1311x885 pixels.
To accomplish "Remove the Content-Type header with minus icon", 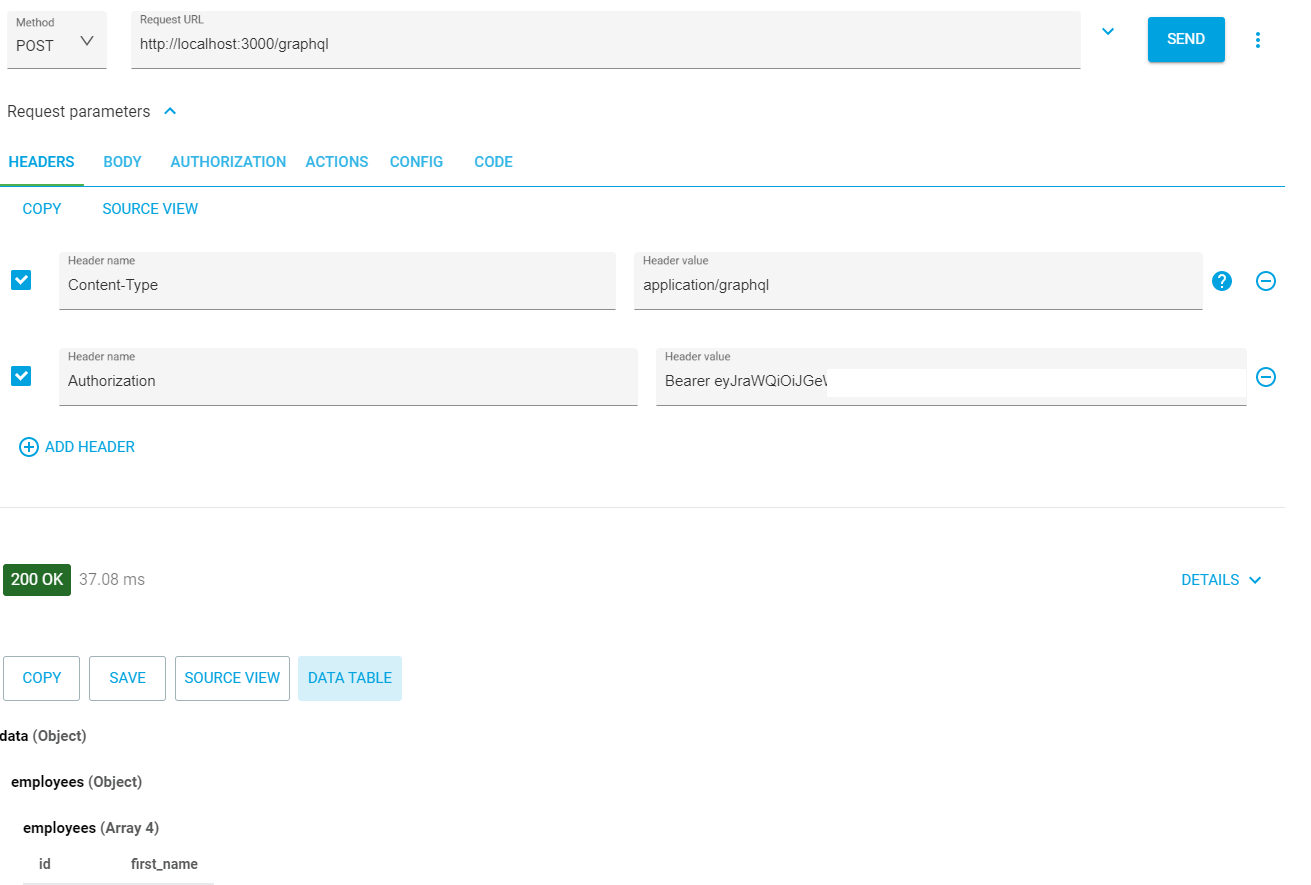I will 1265,281.
